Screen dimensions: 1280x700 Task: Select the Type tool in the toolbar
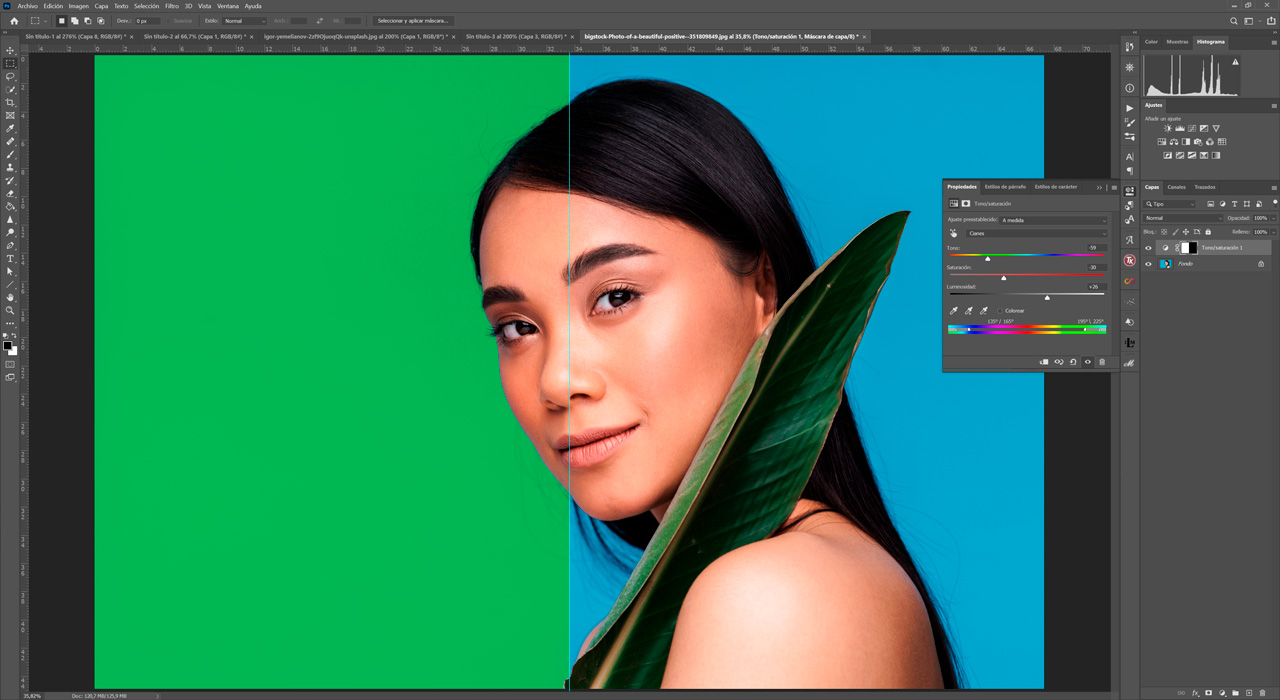[10, 259]
